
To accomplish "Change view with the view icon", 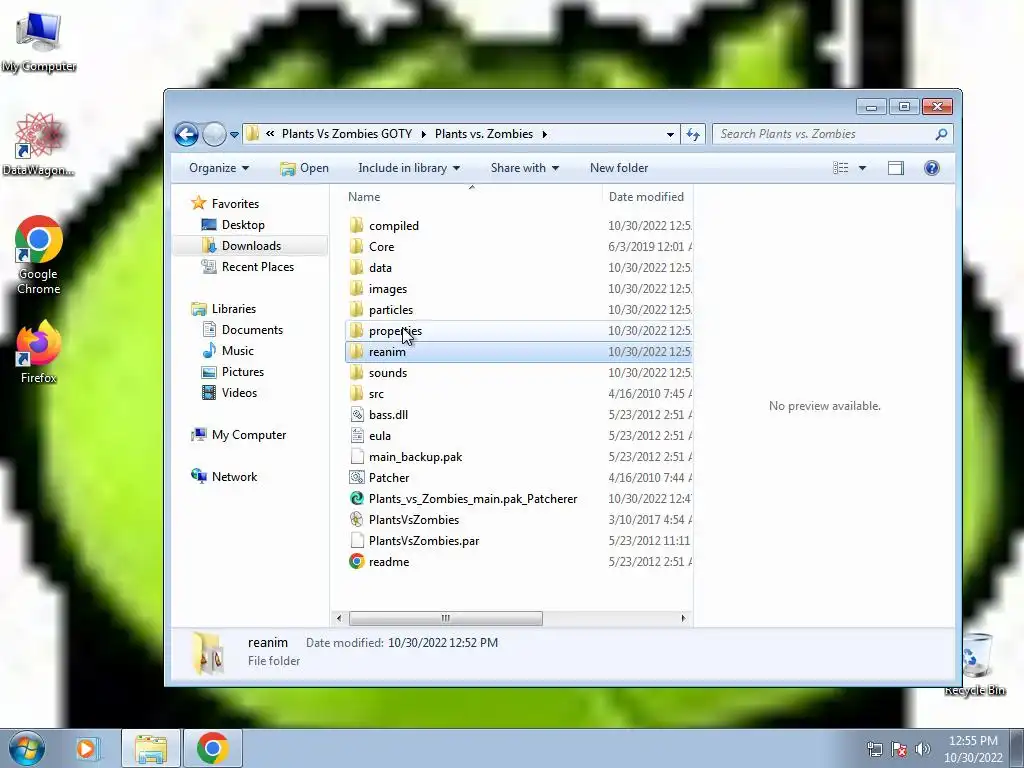I will [840, 168].
